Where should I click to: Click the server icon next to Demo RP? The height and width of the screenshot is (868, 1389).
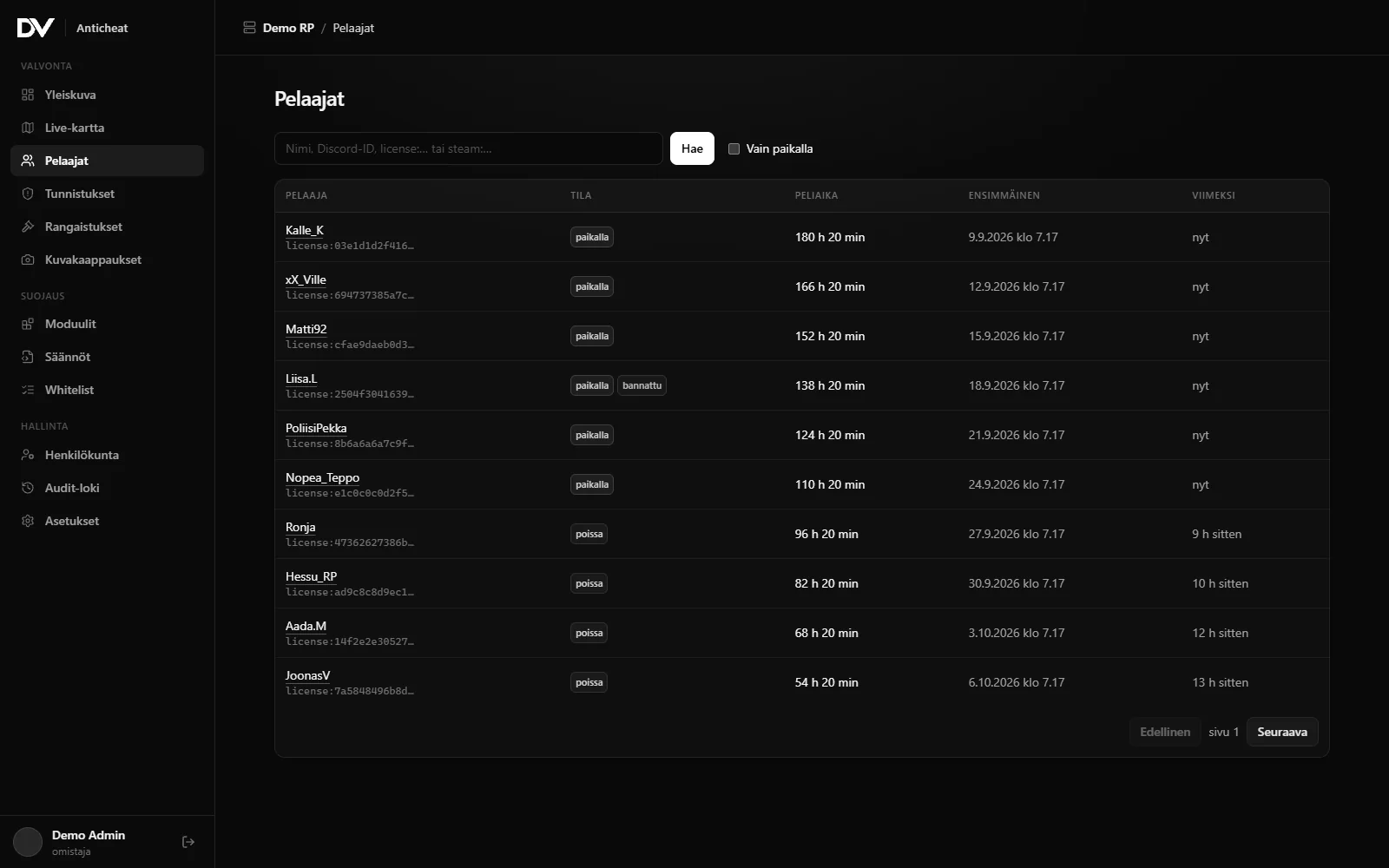[249, 28]
